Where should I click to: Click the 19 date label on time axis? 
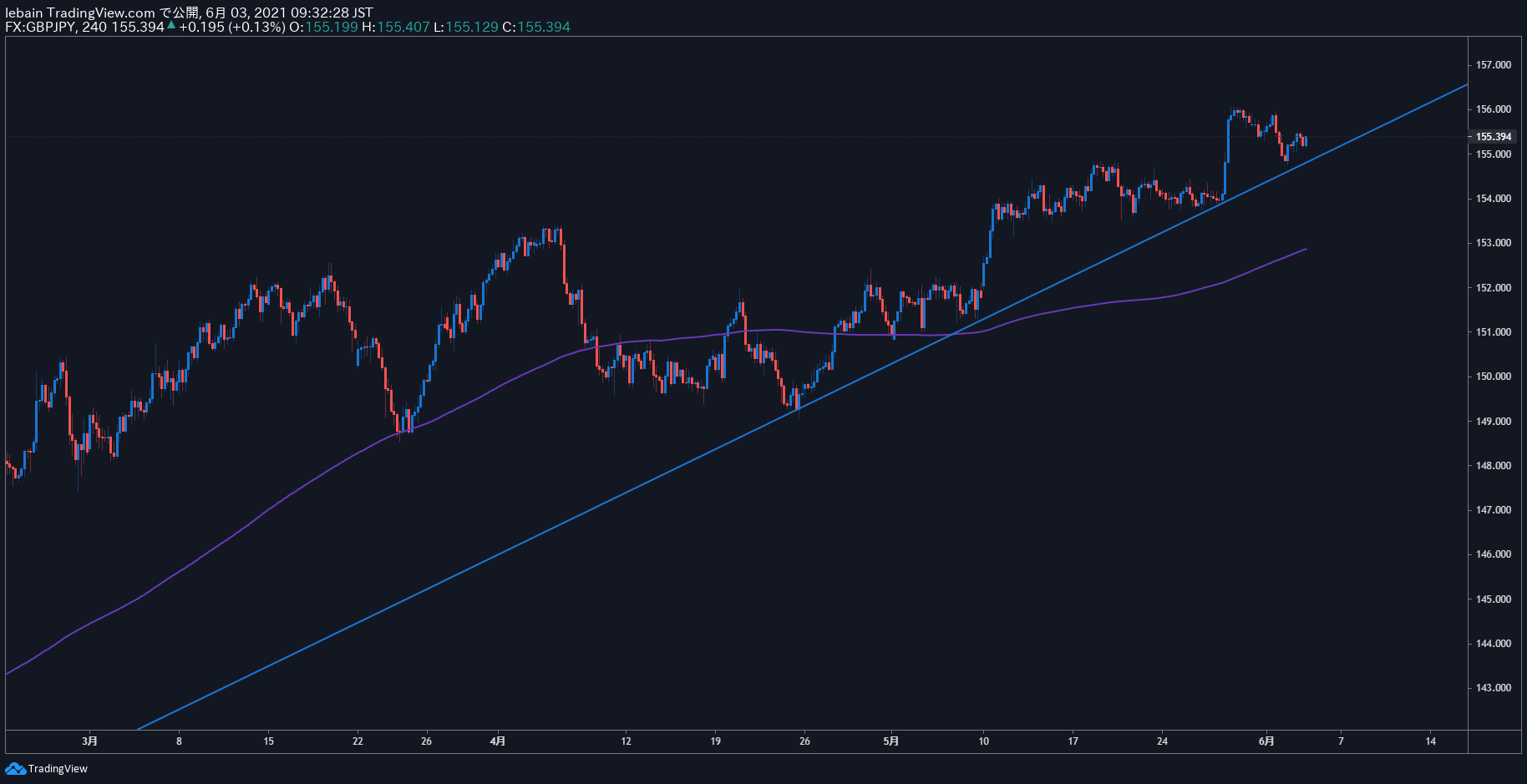715,741
